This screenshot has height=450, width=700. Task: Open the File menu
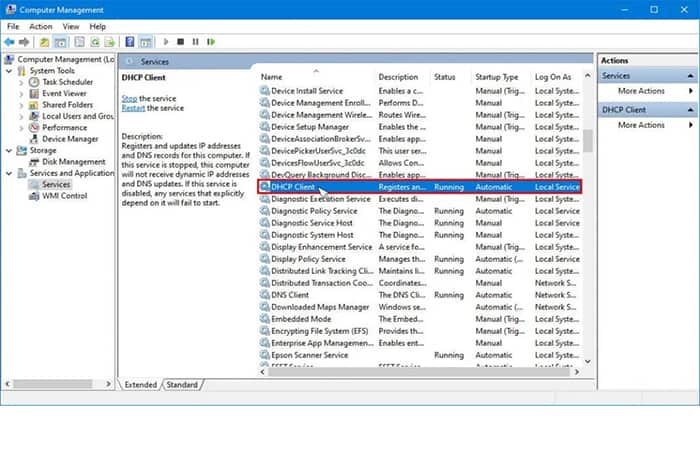pyautogui.click(x=13, y=27)
